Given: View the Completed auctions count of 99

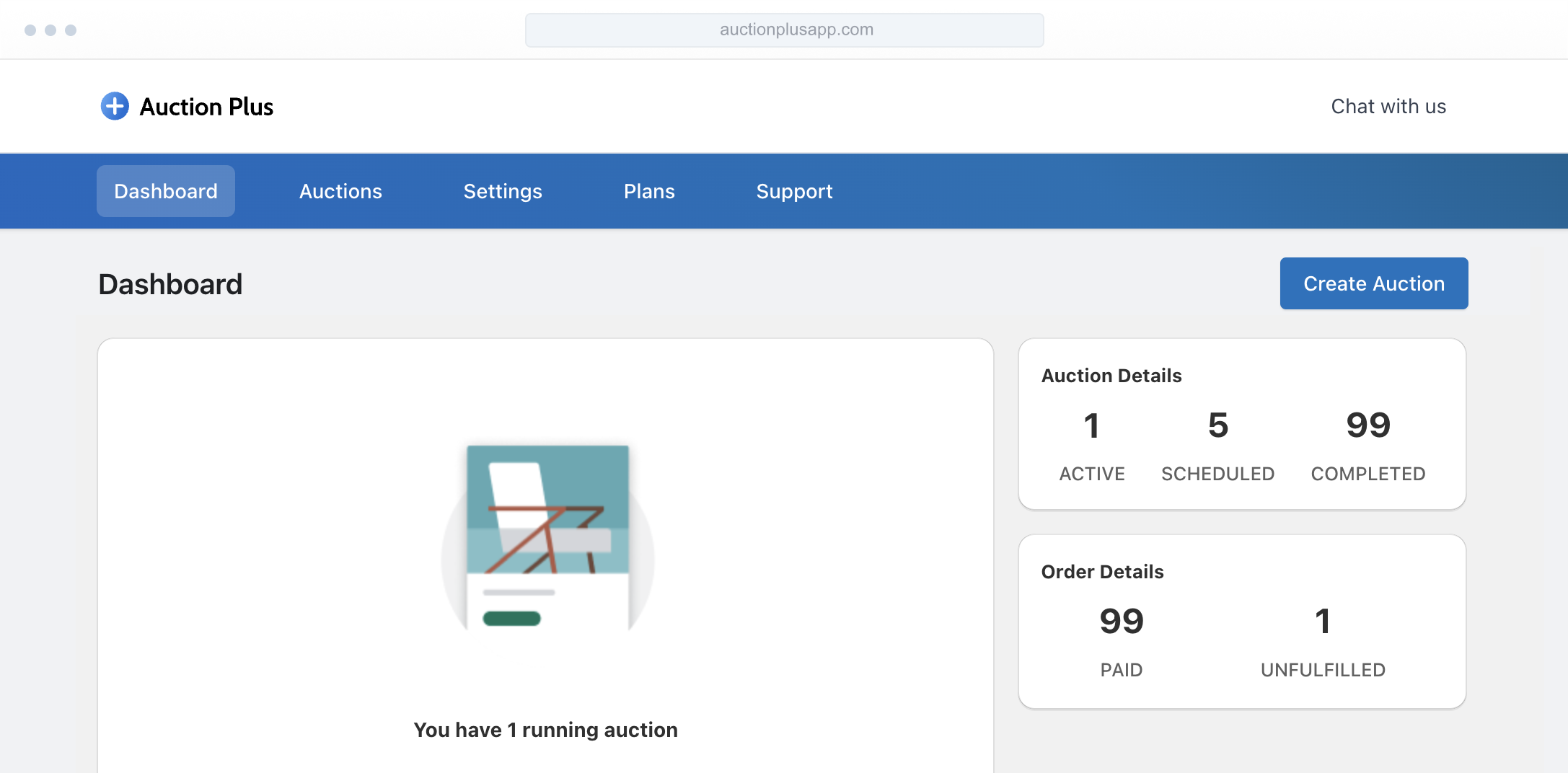Looking at the screenshot, I should (x=1367, y=425).
